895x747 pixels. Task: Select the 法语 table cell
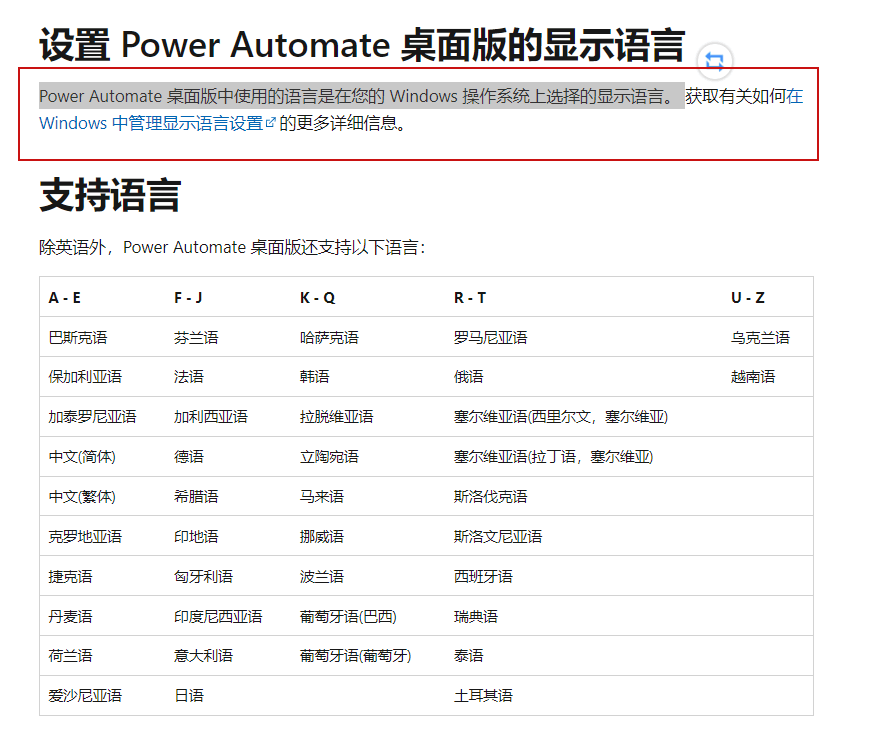(x=188, y=377)
